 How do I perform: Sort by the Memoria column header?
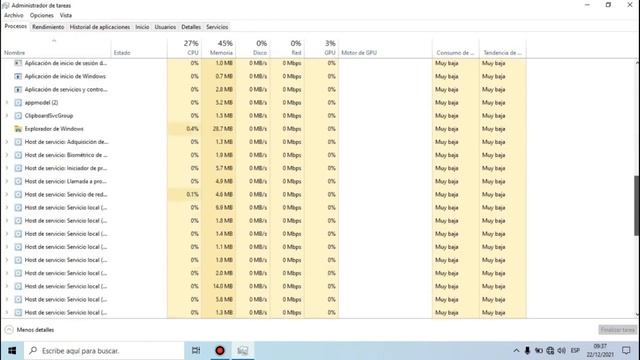[x=218, y=48]
